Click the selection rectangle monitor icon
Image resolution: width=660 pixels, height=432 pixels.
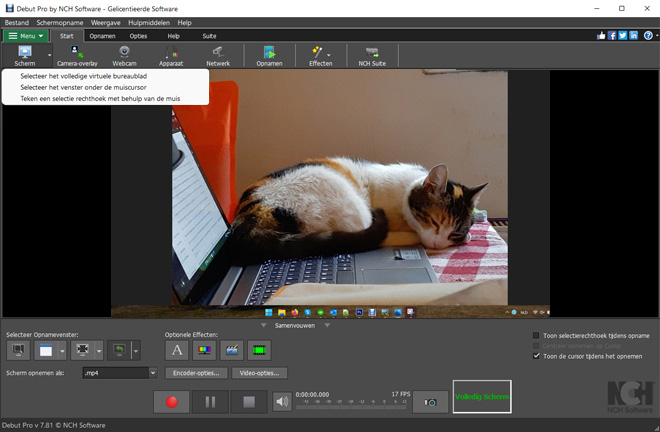pos(82,350)
